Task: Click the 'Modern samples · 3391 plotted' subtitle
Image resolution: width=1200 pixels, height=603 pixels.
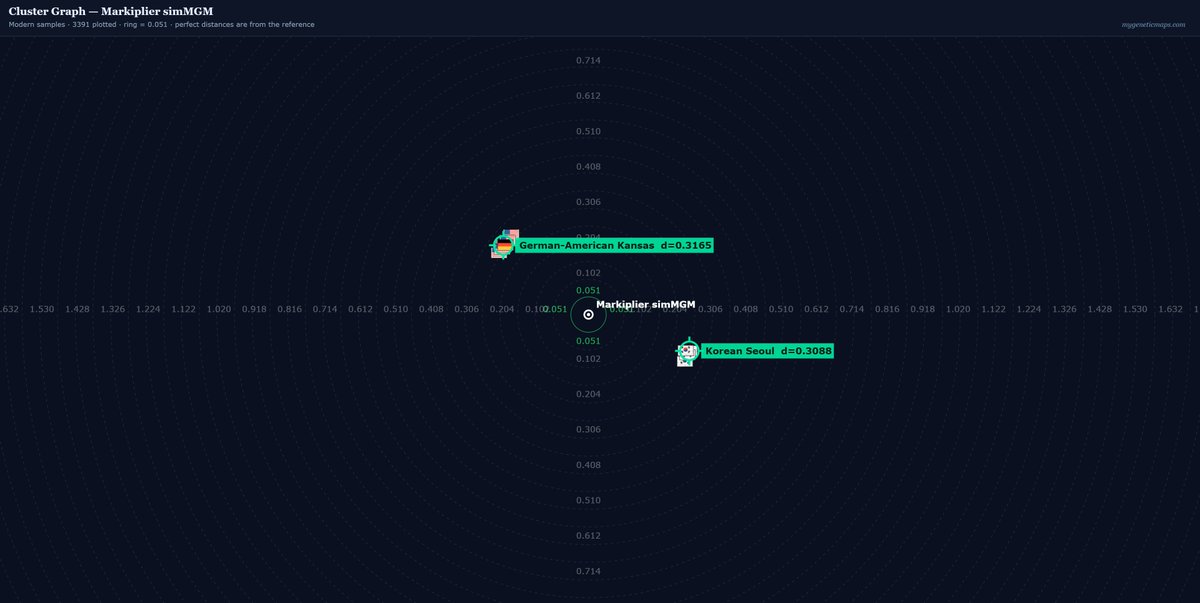Action: coord(61,24)
